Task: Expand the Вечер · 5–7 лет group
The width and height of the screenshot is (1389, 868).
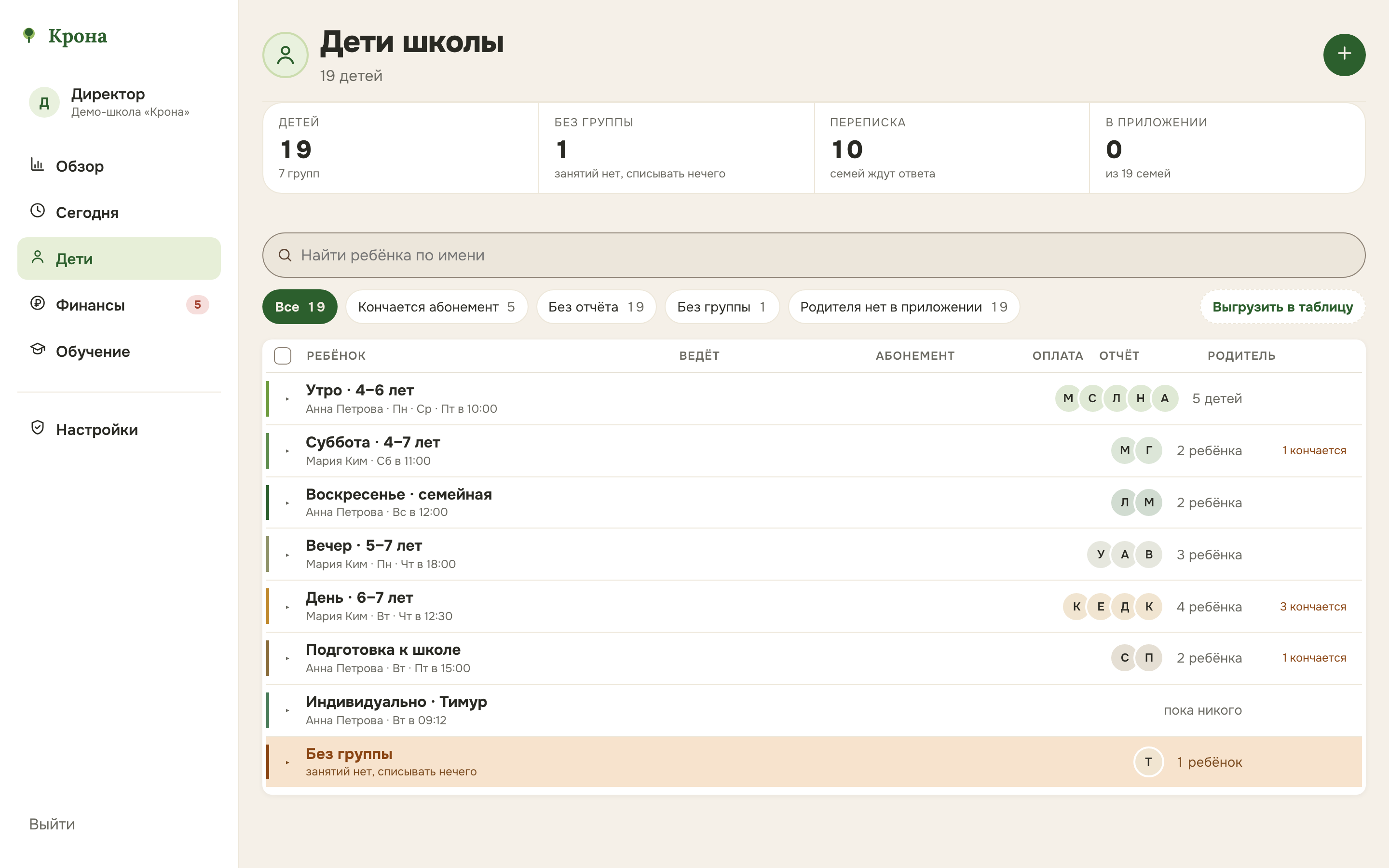Action: tap(287, 555)
